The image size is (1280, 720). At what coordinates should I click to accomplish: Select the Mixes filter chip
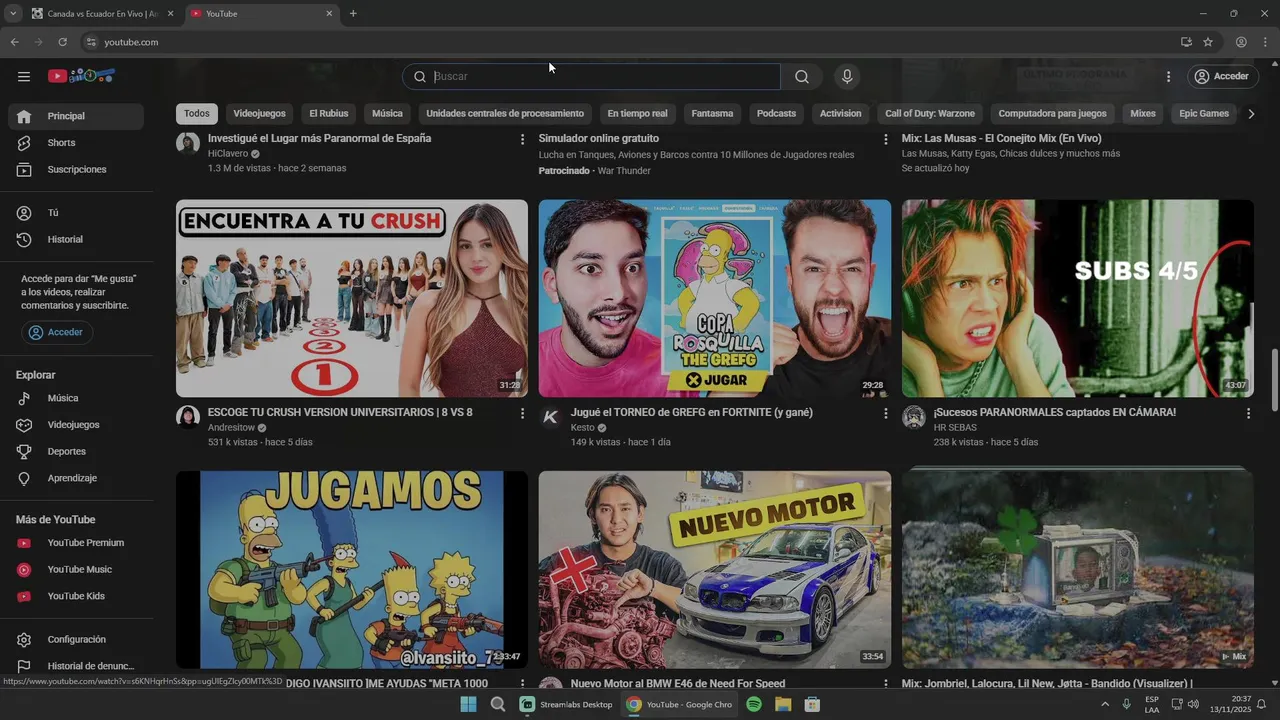click(1143, 114)
